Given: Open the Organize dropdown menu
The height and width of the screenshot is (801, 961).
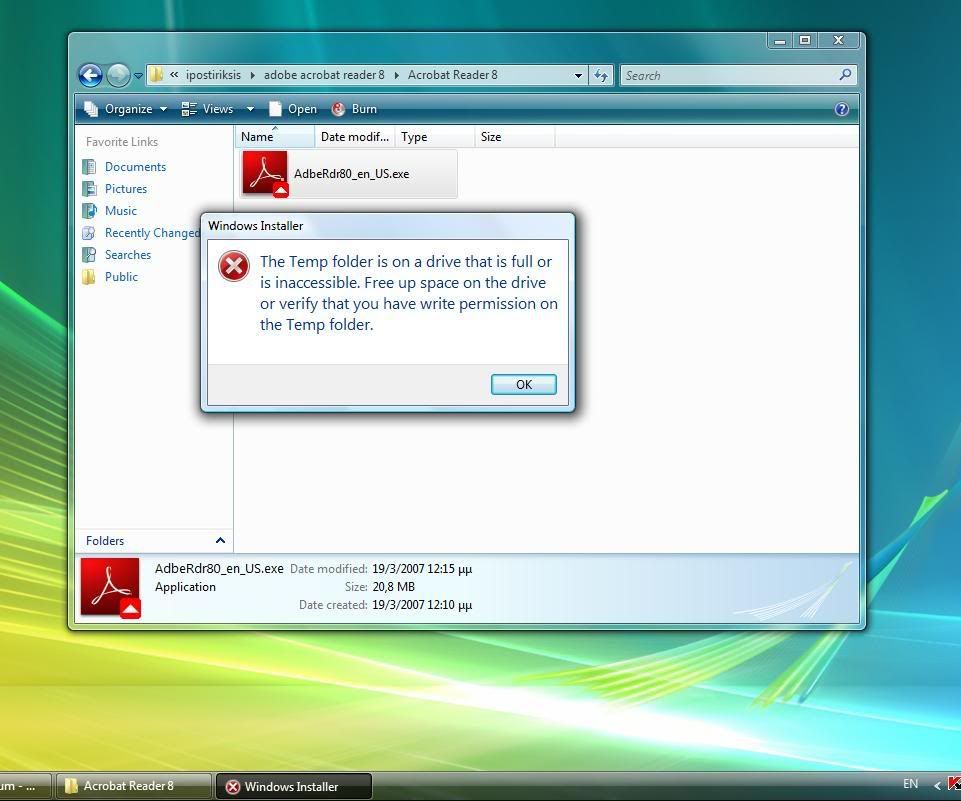Looking at the screenshot, I should coord(126,109).
